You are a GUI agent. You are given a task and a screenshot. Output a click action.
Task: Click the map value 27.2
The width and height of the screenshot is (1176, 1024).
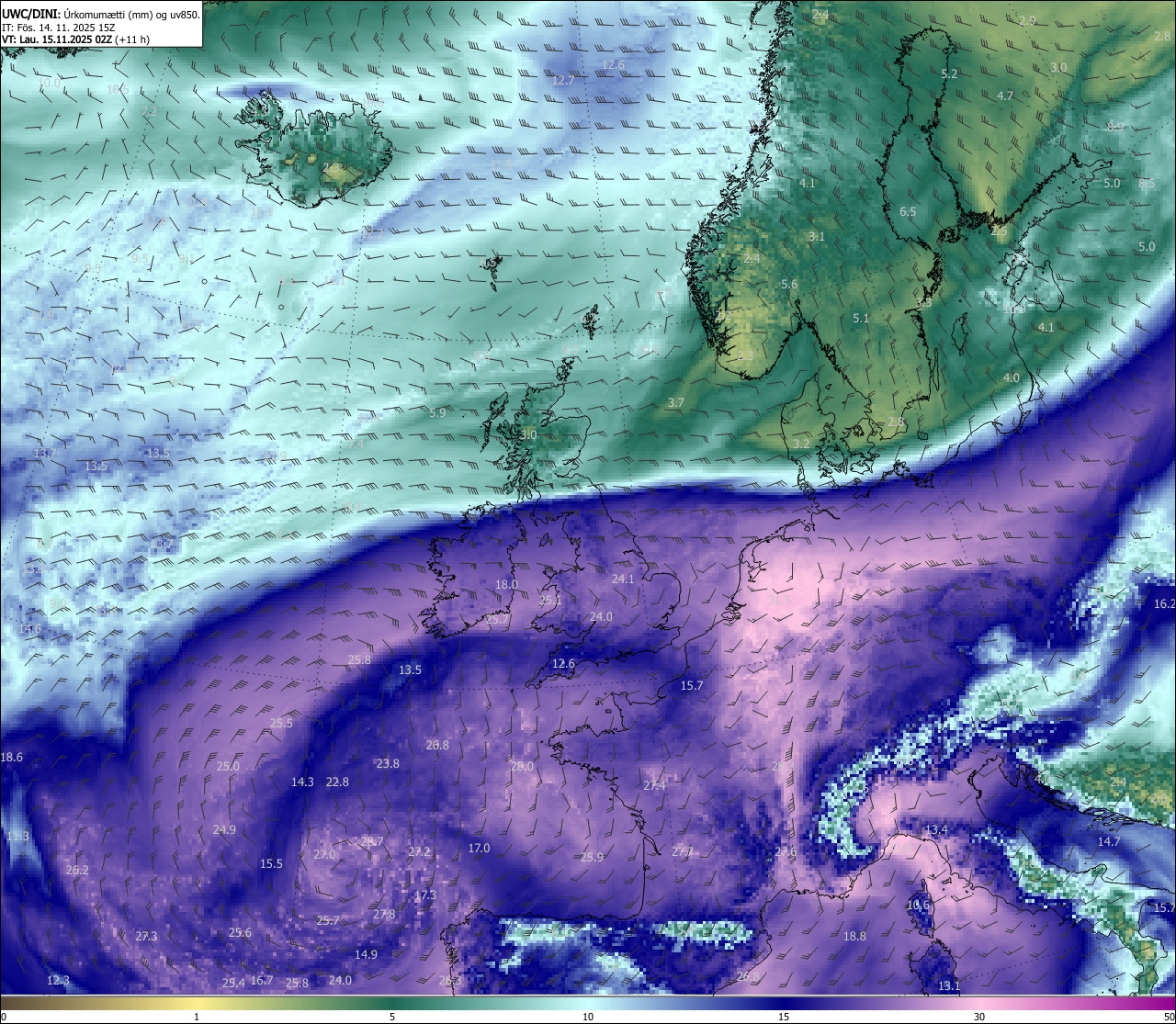tap(419, 852)
